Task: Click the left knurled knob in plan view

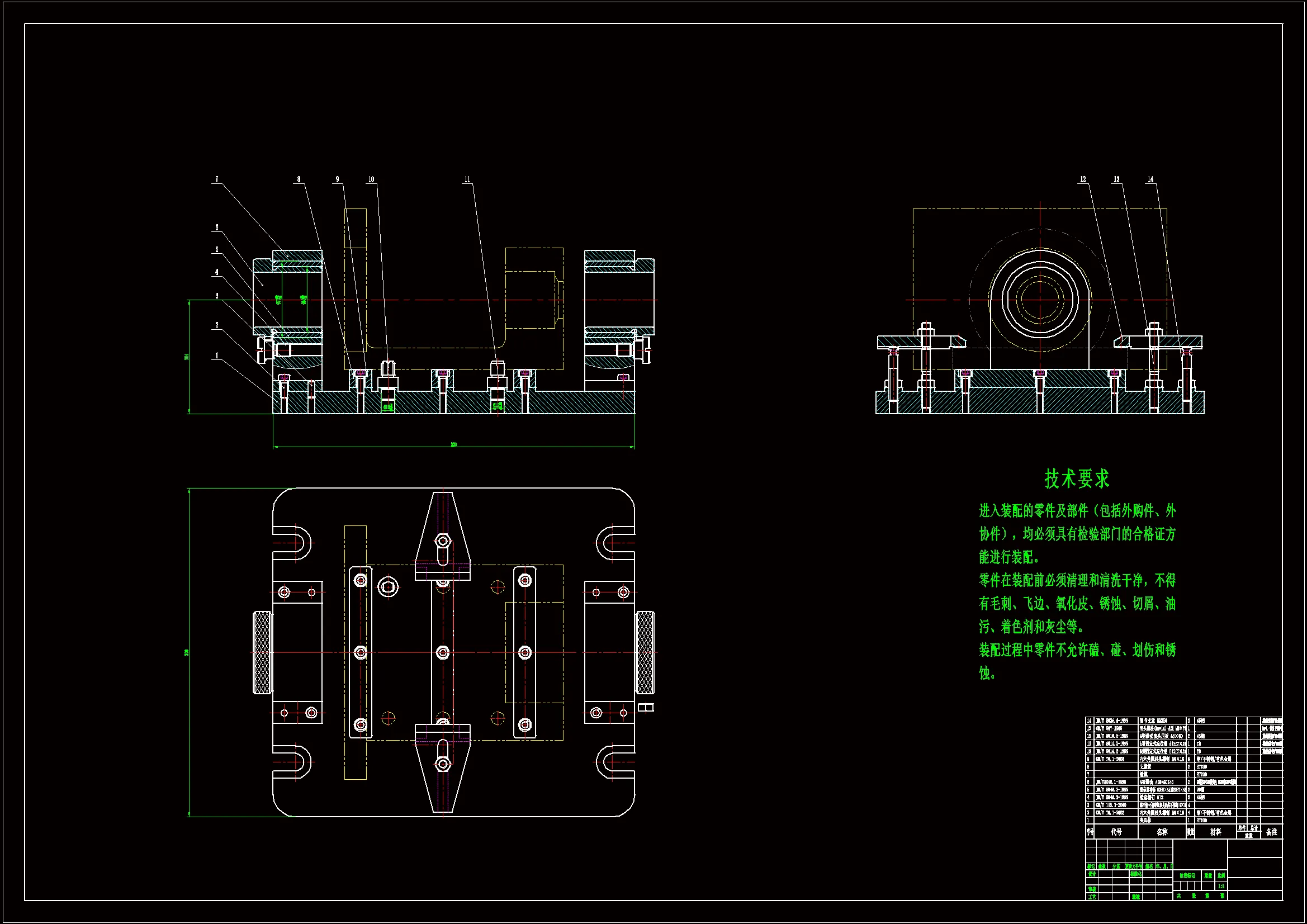Action: pos(262,652)
